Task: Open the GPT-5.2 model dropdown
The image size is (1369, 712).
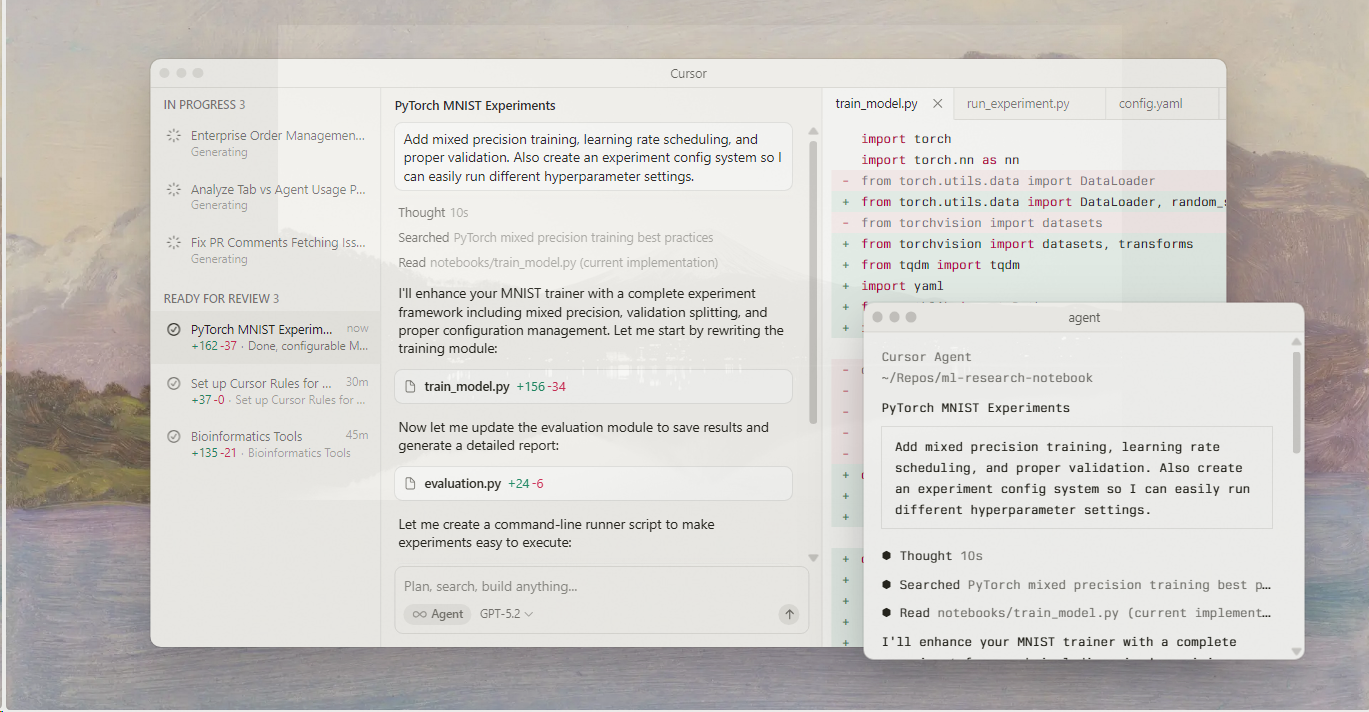Action: (506, 614)
